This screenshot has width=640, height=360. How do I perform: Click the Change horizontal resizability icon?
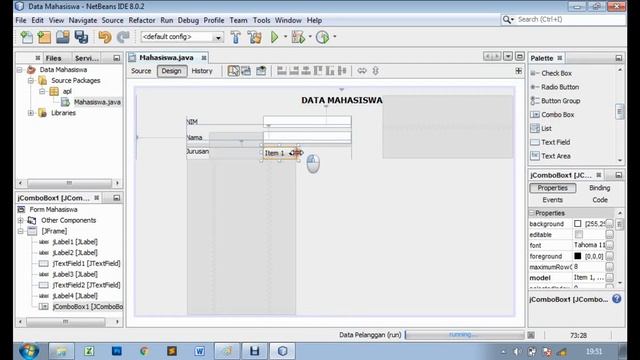tap(362, 71)
